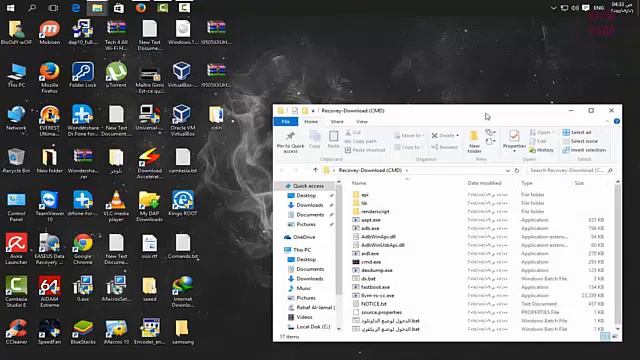Open Camtasia Studio 8 desktop icon
This screenshot has height=360, width=640.
[16, 291]
